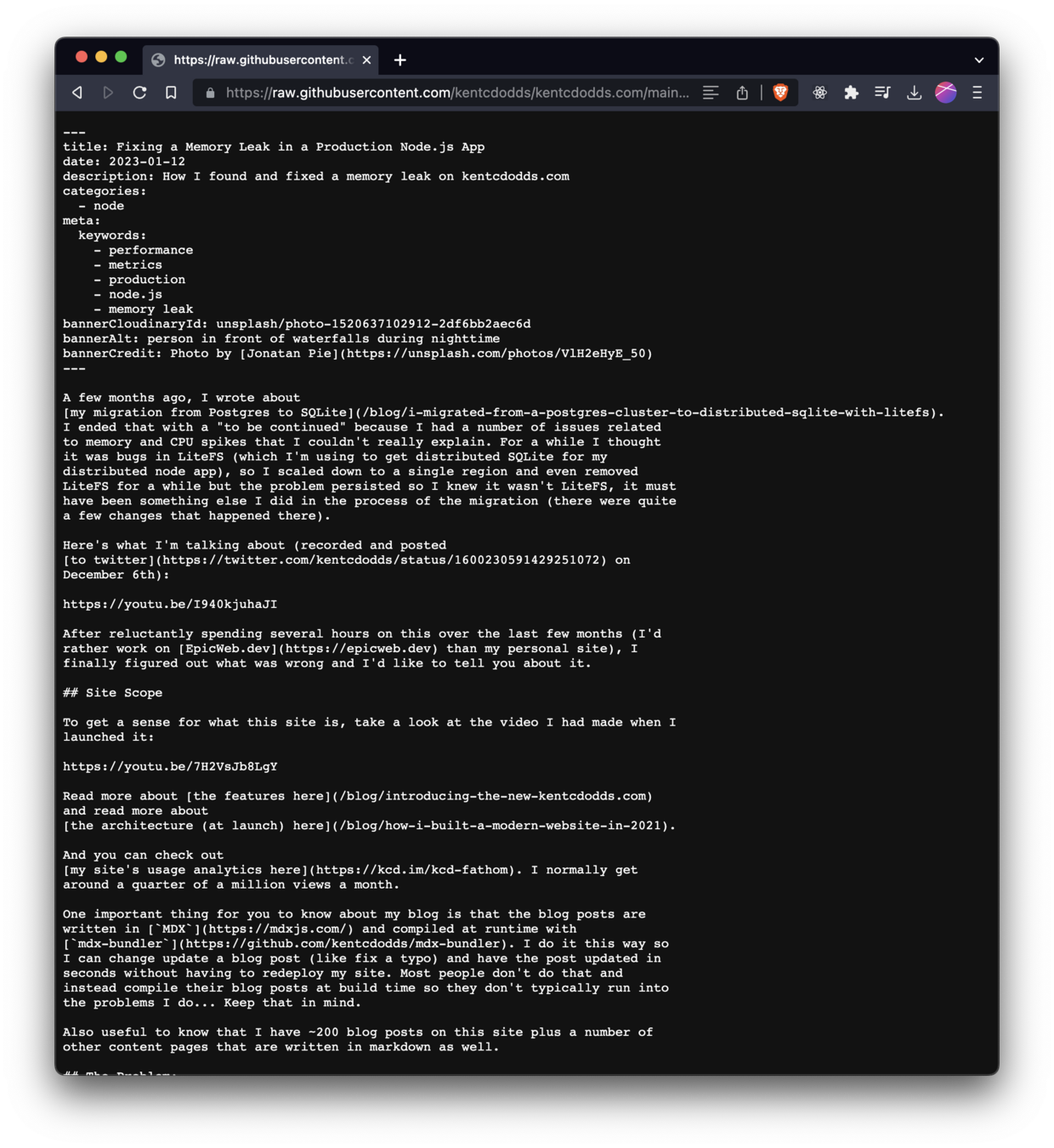Close the raw.githubusercontent tab
Viewport: 1054px width, 1148px height.
[366, 60]
